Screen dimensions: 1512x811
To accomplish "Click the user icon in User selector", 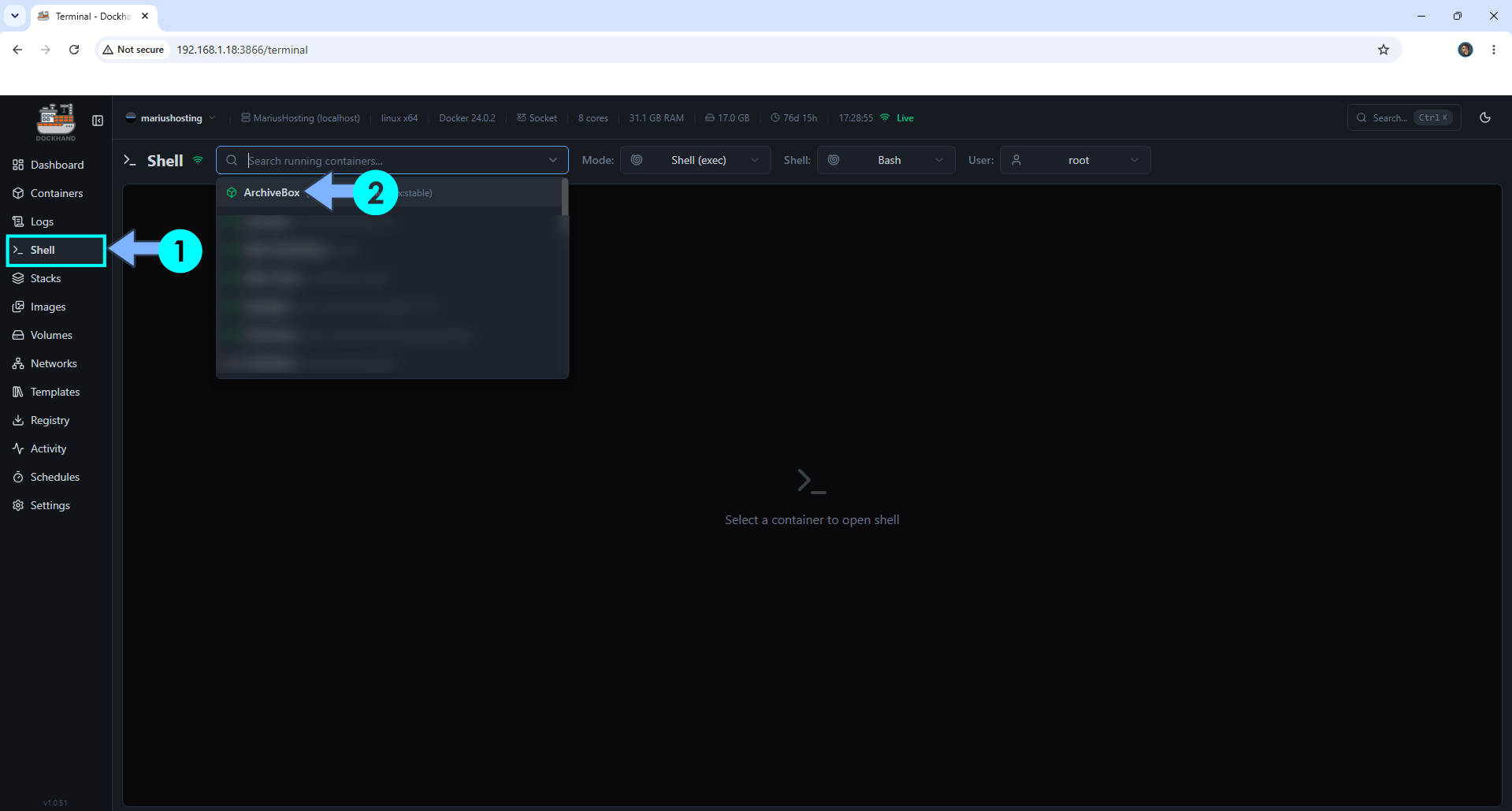I will (x=1016, y=160).
